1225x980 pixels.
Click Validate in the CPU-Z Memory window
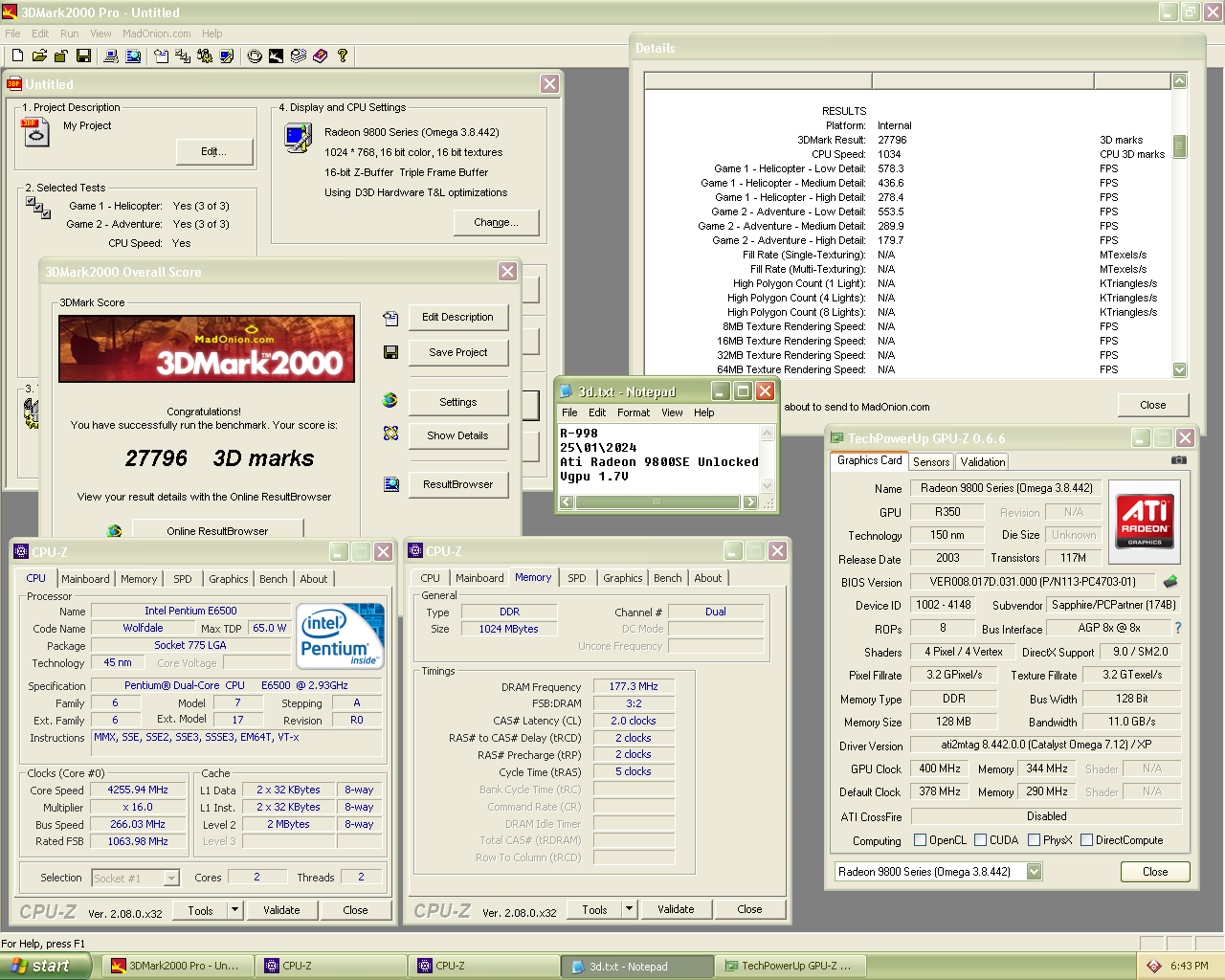[676, 909]
